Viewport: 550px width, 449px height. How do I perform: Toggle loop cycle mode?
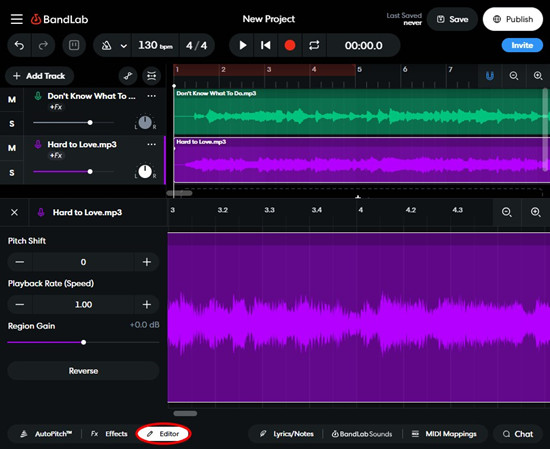tap(314, 45)
